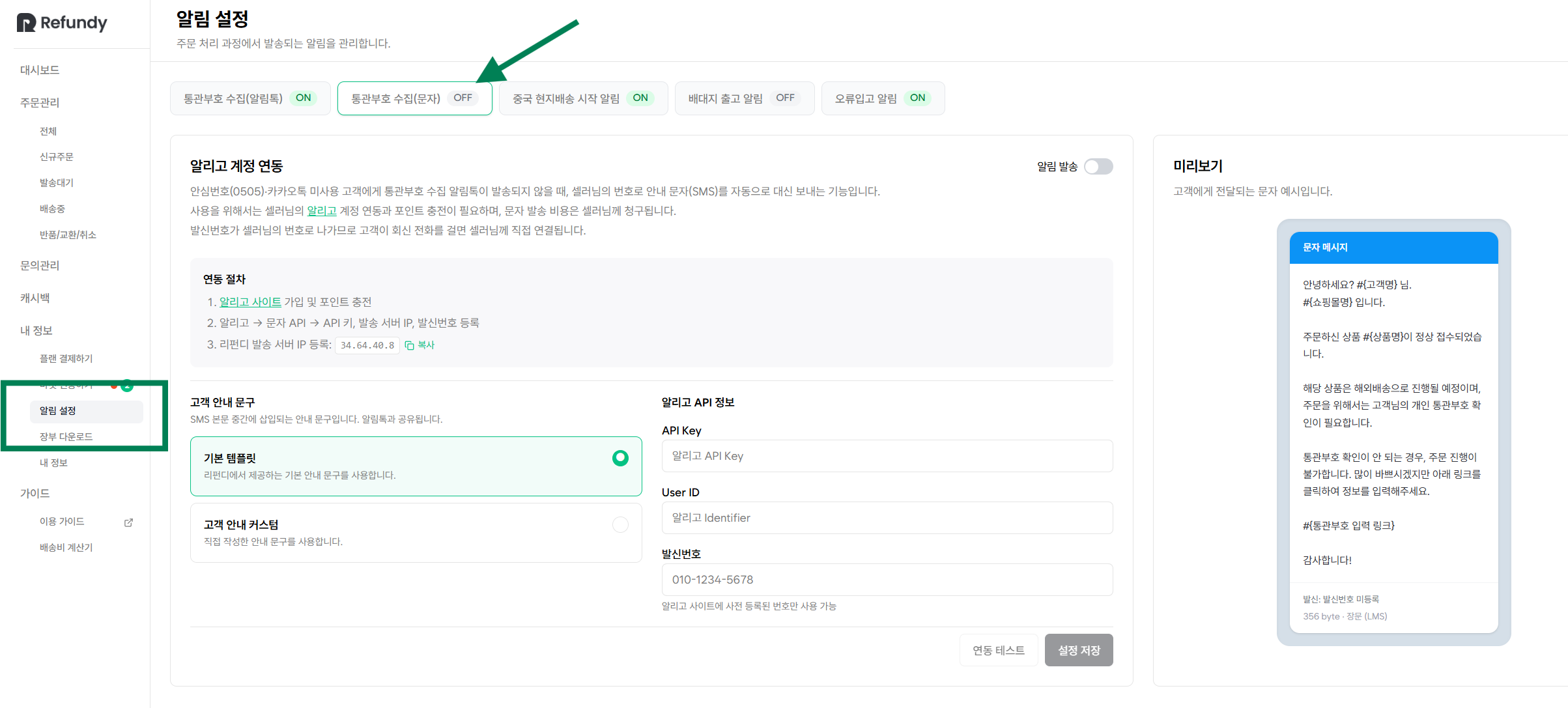Click the 발신번호 input field
This screenshot has height=708, width=1568.
(x=887, y=580)
